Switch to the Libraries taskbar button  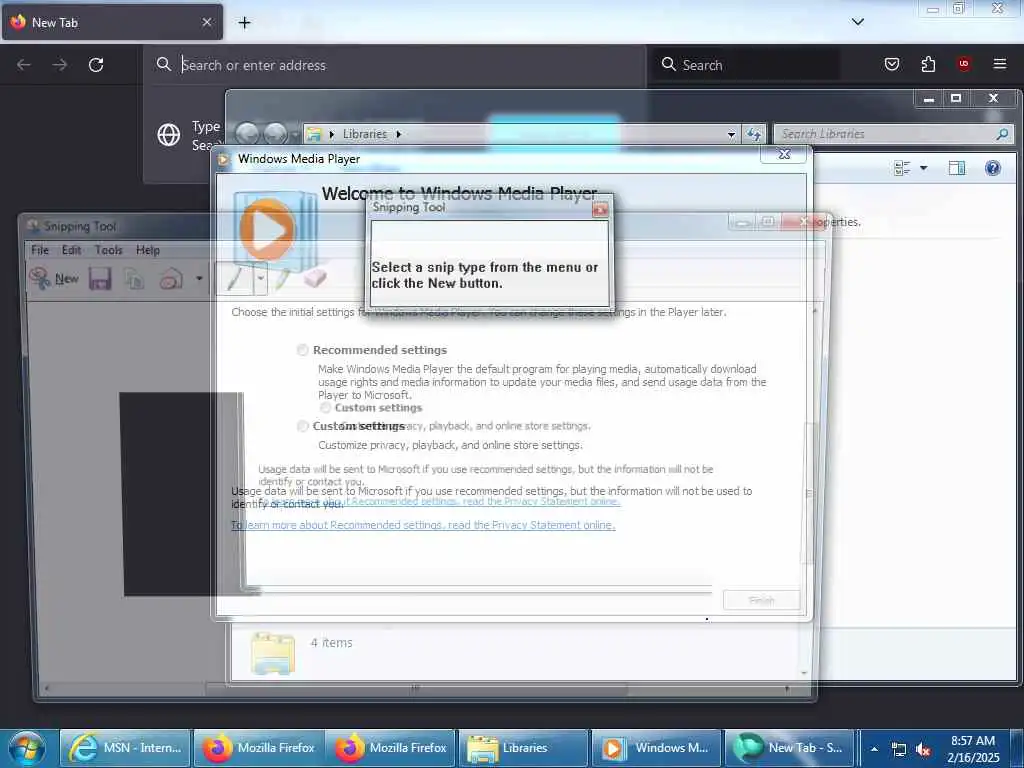pos(524,748)
